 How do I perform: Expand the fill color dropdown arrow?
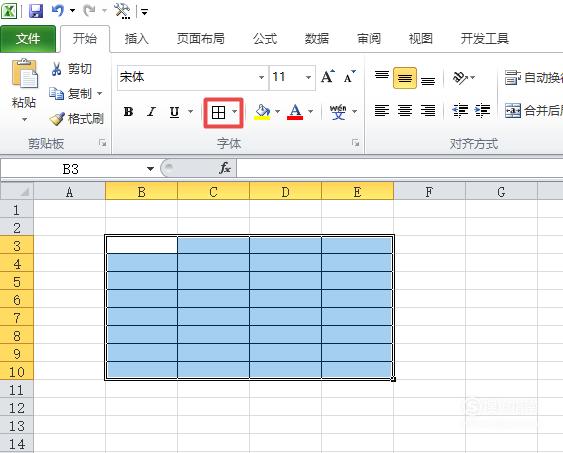pos(278,112)
